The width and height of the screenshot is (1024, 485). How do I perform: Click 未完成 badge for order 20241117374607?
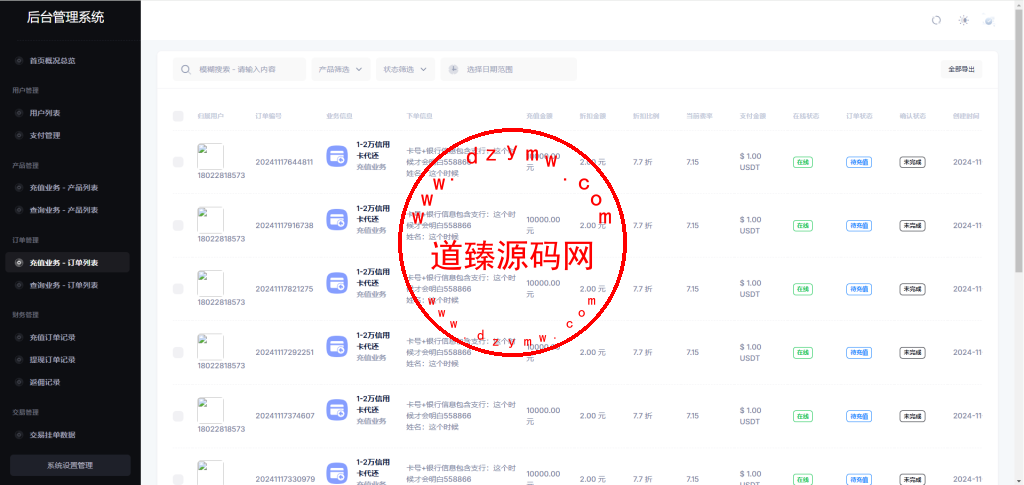point(912,416)
